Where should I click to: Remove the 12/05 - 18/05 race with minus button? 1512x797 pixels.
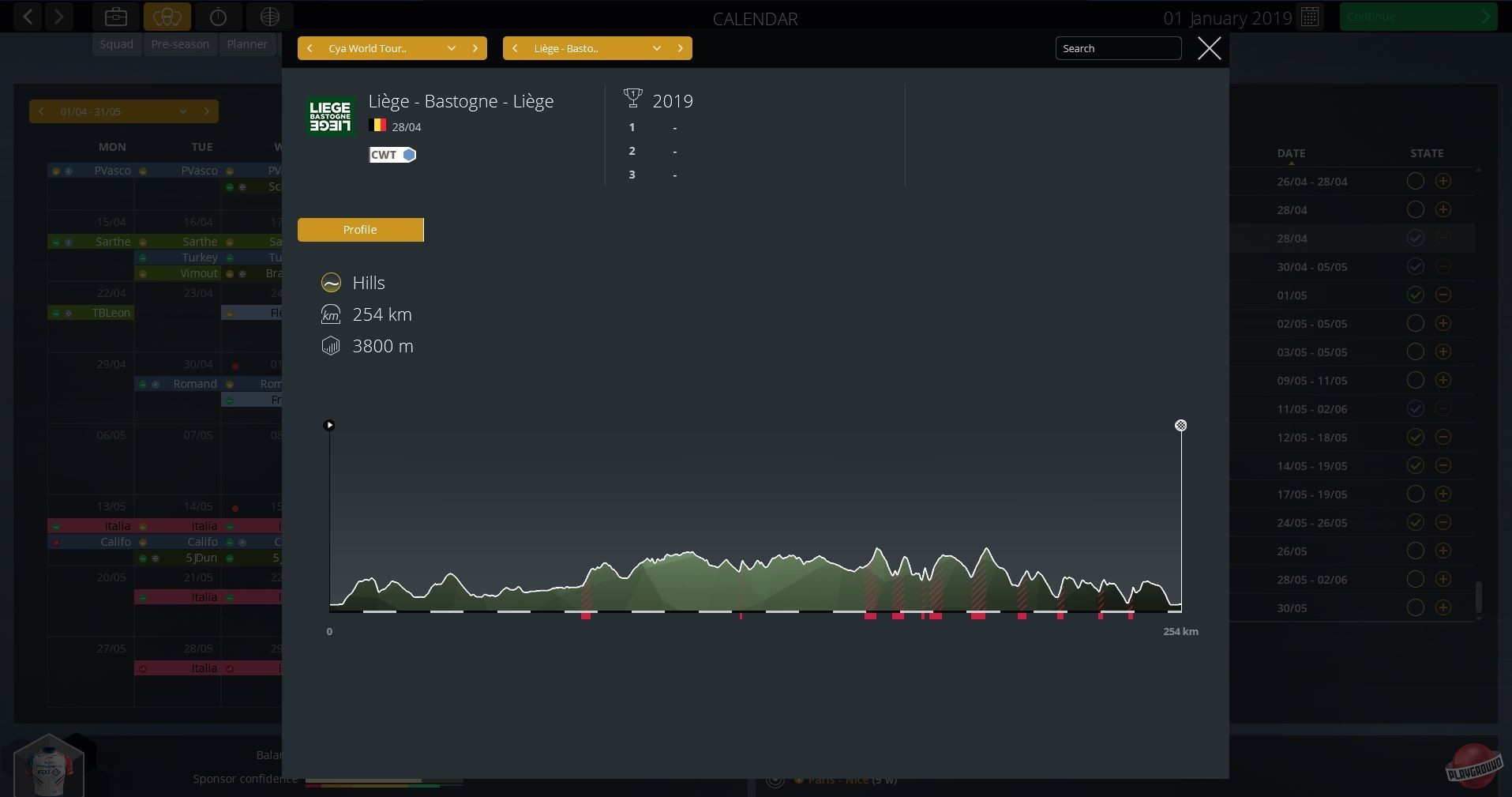[1443, 438]
